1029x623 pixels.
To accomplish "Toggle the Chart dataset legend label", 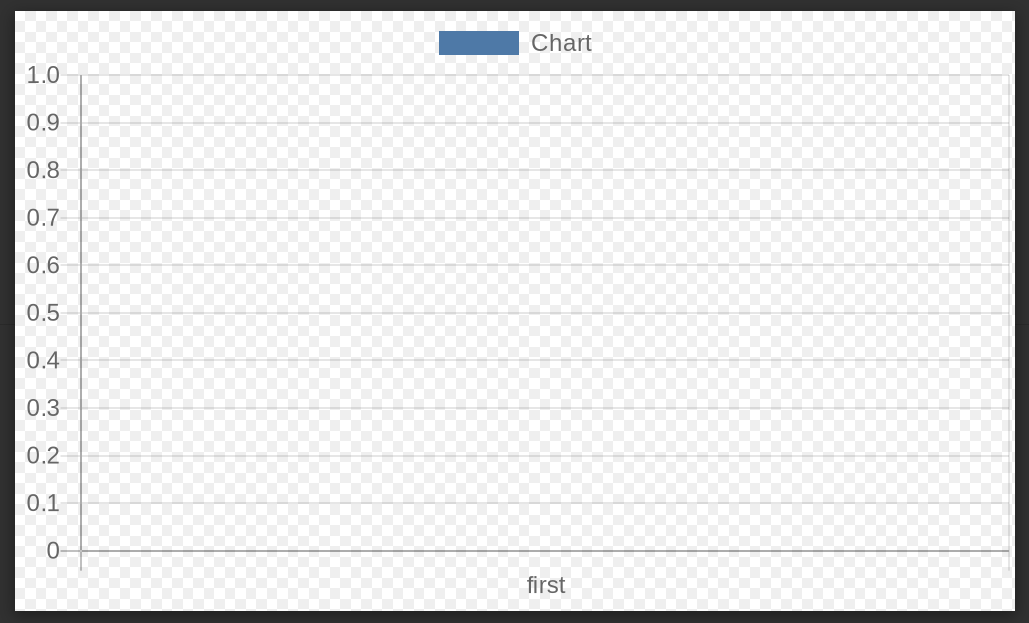I will point(561,43).
